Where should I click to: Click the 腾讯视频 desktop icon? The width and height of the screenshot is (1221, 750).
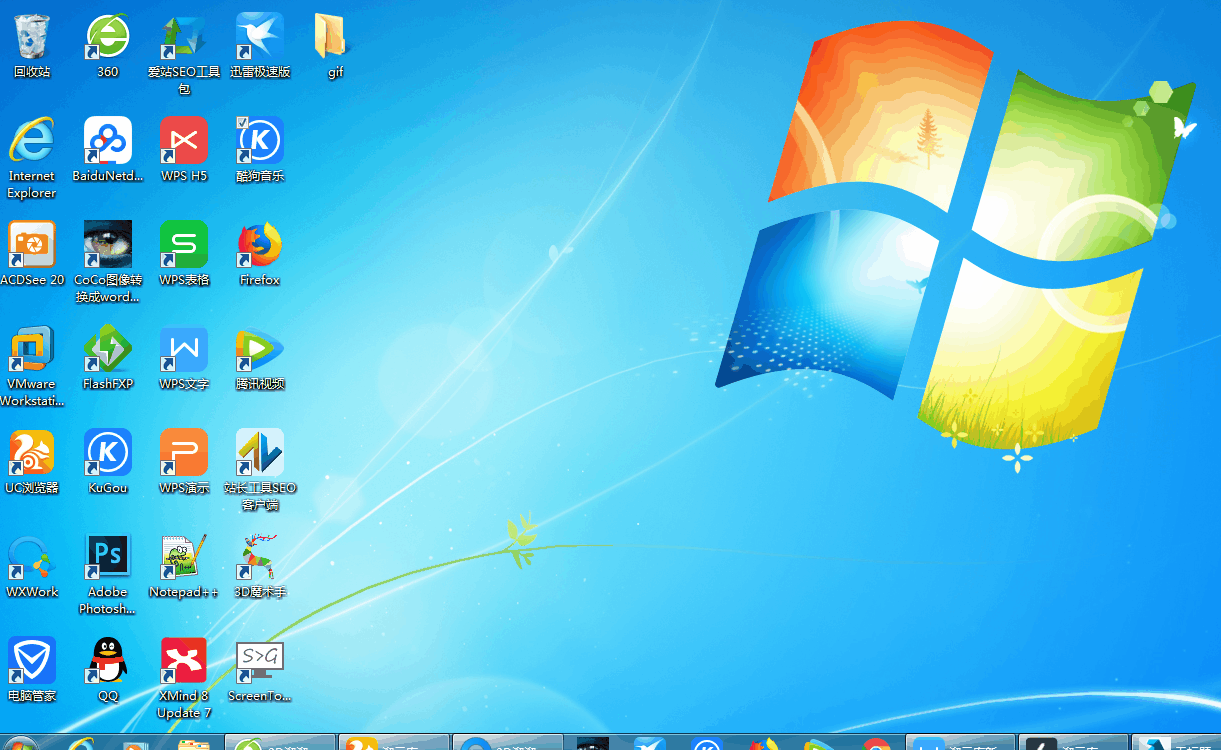point(260,350)
